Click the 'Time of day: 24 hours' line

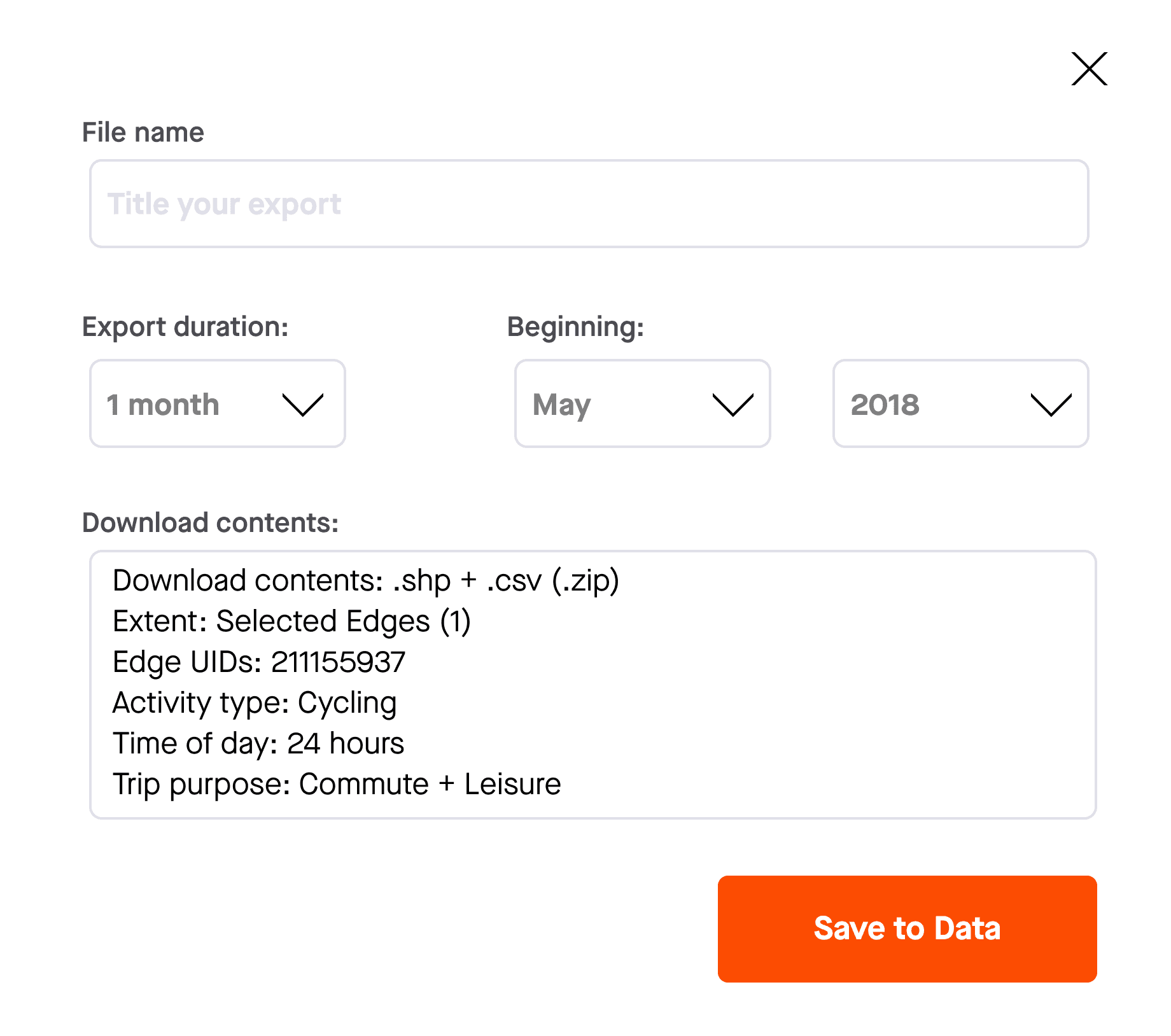click(258, 744)
